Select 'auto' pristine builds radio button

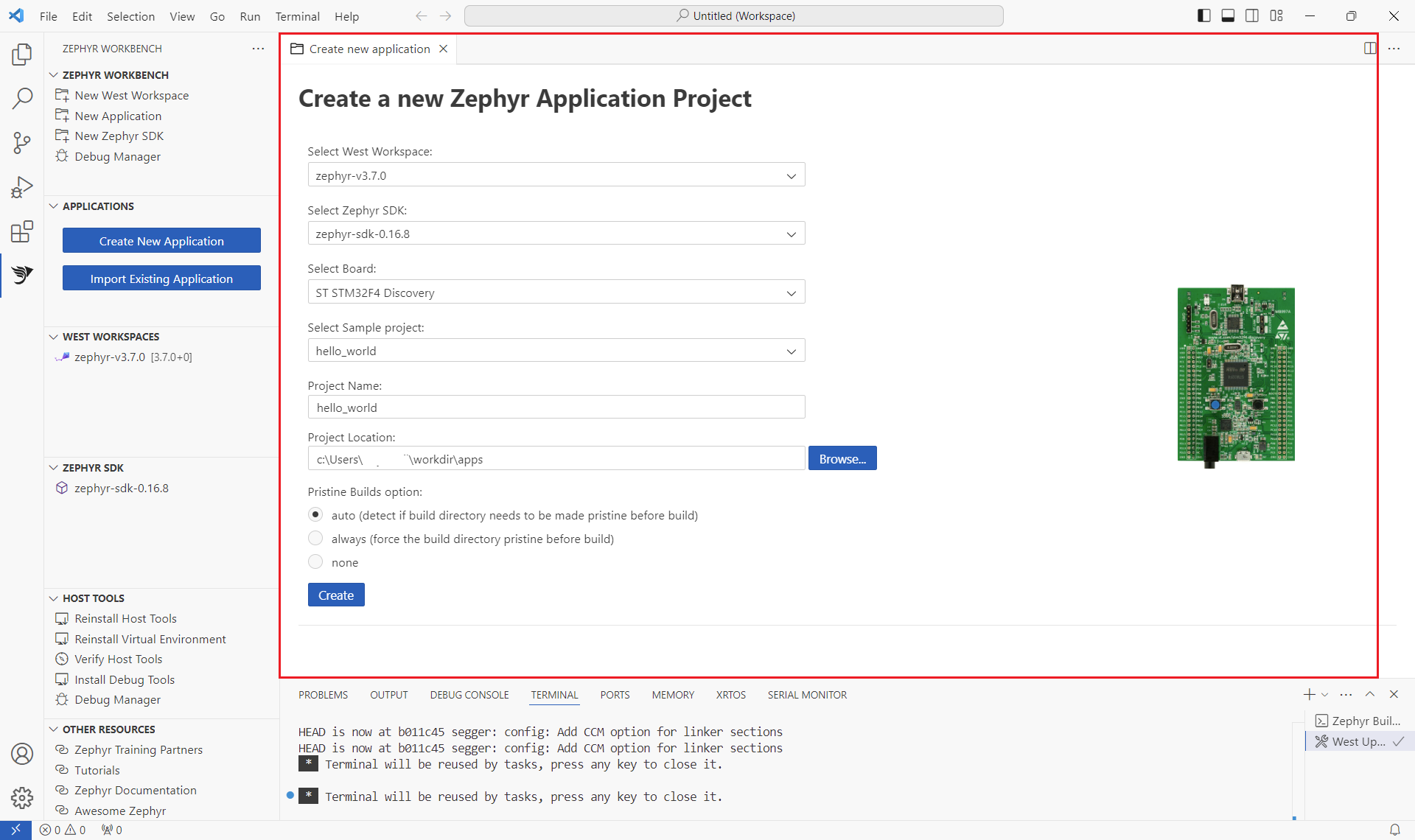click(x=316, y=514)
